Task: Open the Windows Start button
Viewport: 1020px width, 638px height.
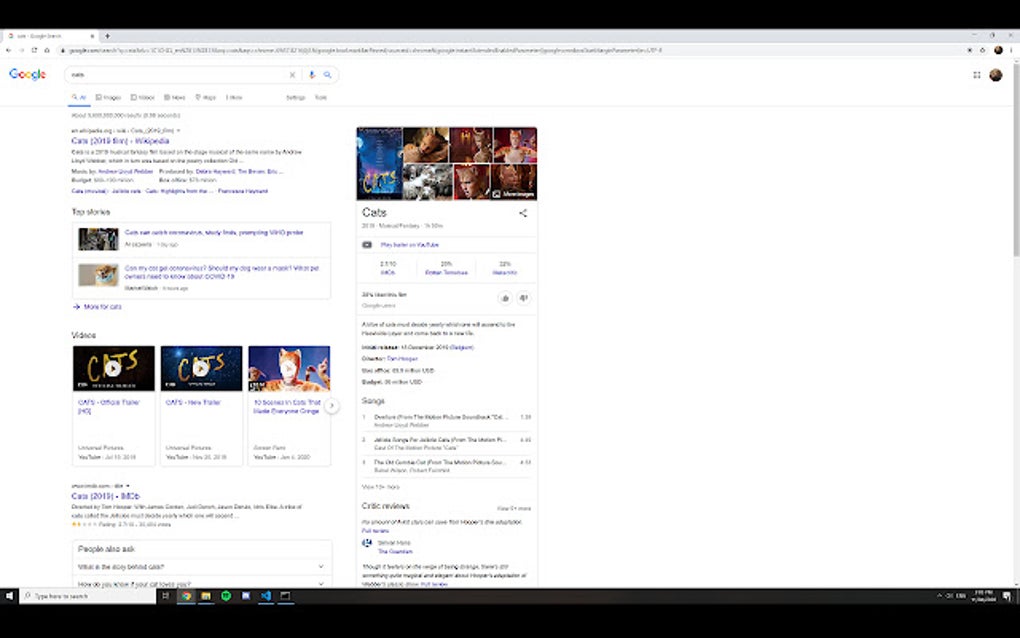Action: click(8, 595)
